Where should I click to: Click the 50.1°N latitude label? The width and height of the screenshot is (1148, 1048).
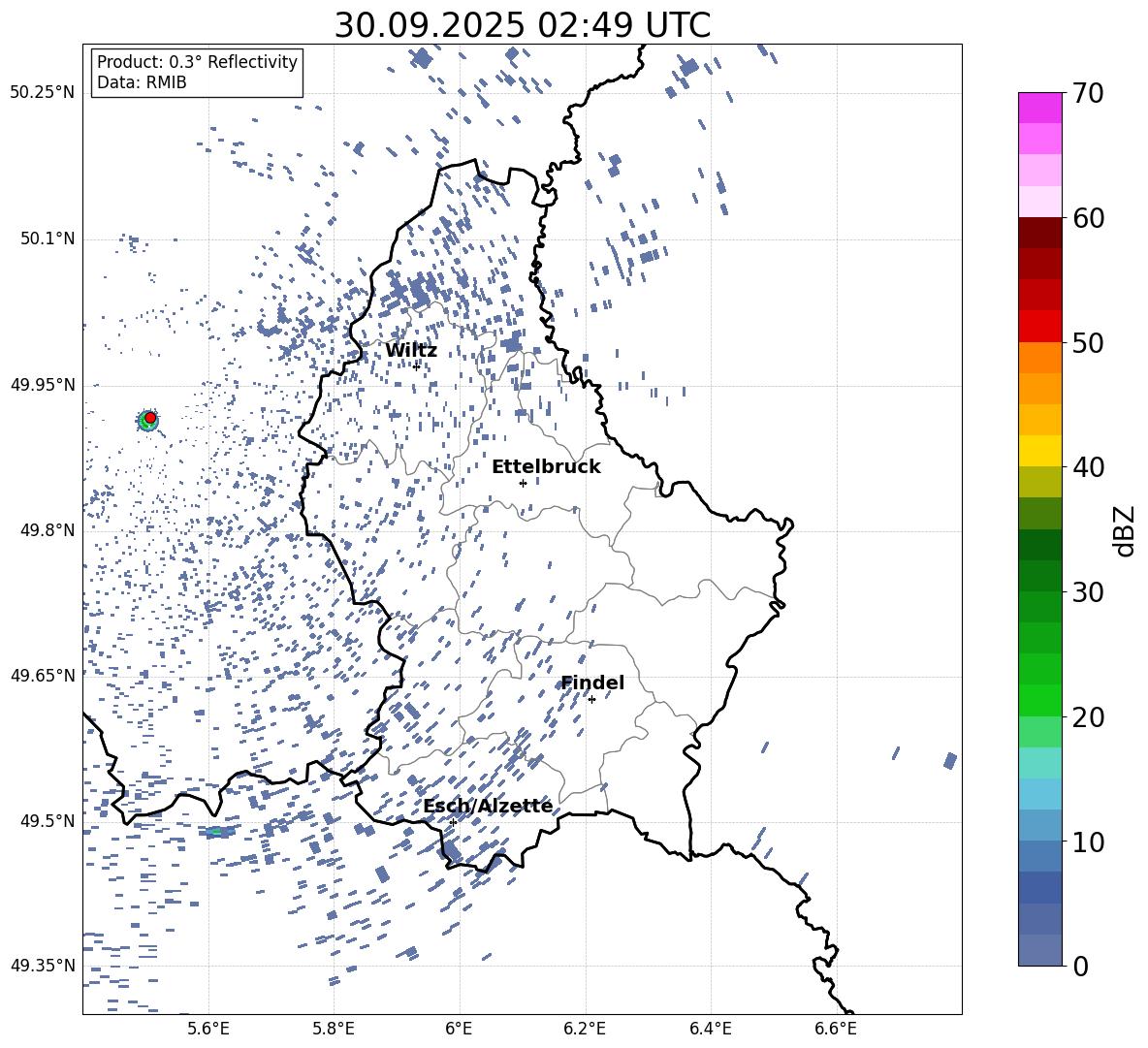(48, 238)
